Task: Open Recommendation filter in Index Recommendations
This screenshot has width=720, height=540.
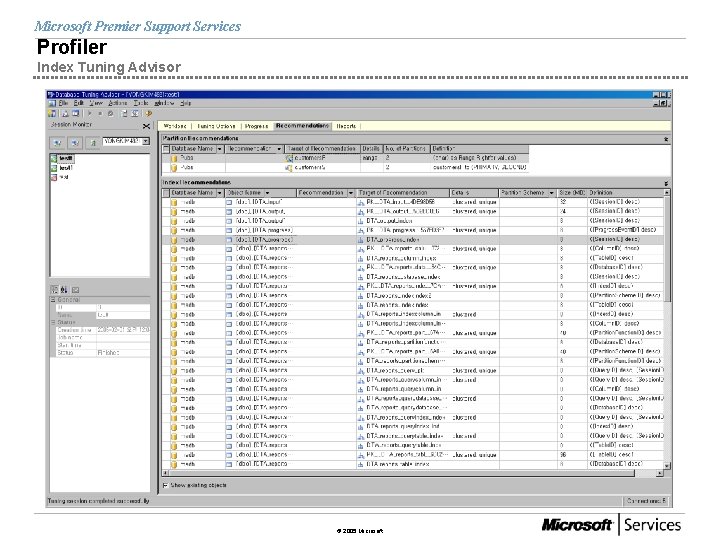Action: [351, 193]
